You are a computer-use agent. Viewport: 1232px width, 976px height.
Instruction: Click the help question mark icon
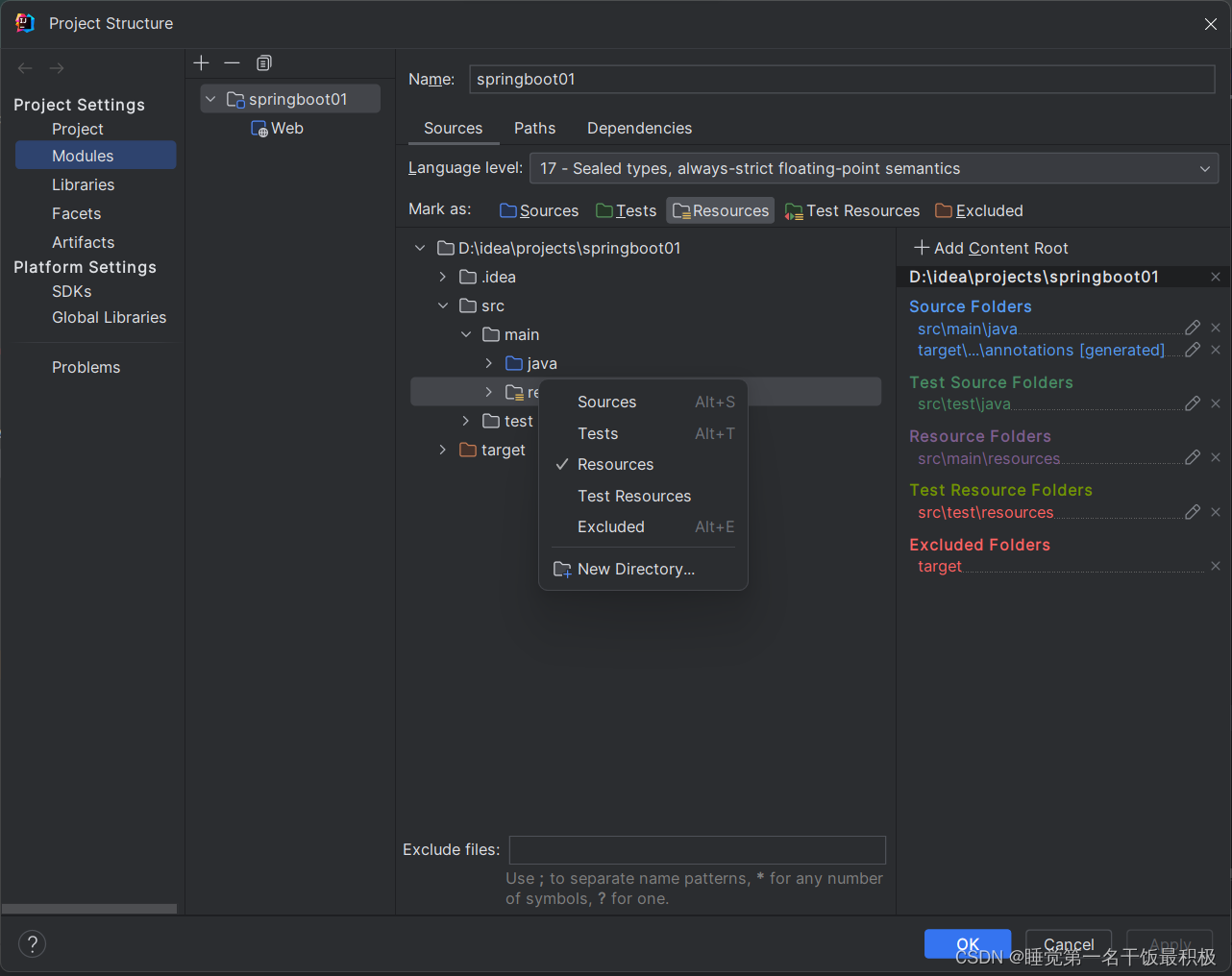[32, 943]
